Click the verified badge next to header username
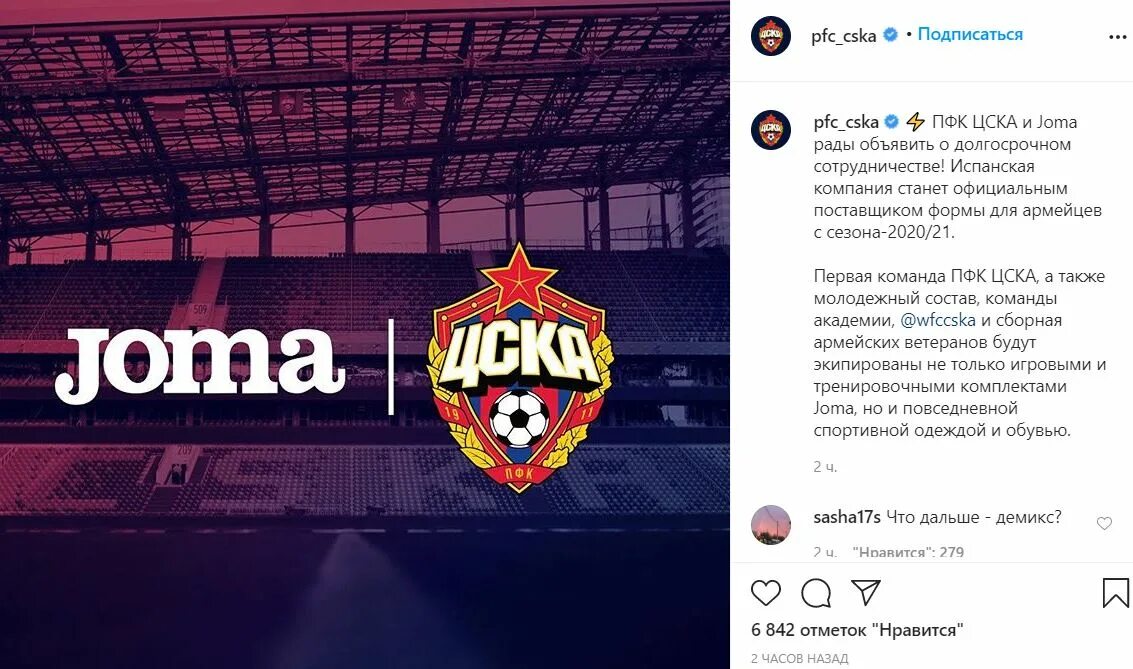This screenshot has width=1133, height=669. (890, 35)
